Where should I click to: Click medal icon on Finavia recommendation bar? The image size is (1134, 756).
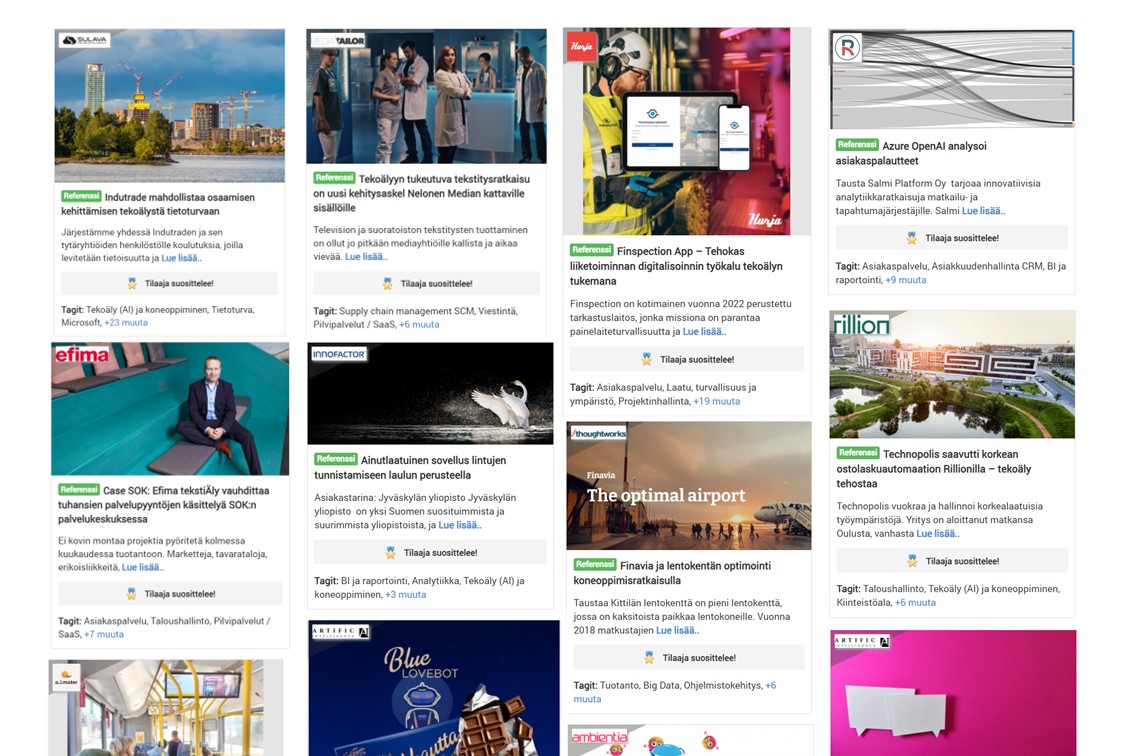tap(649, 658)
